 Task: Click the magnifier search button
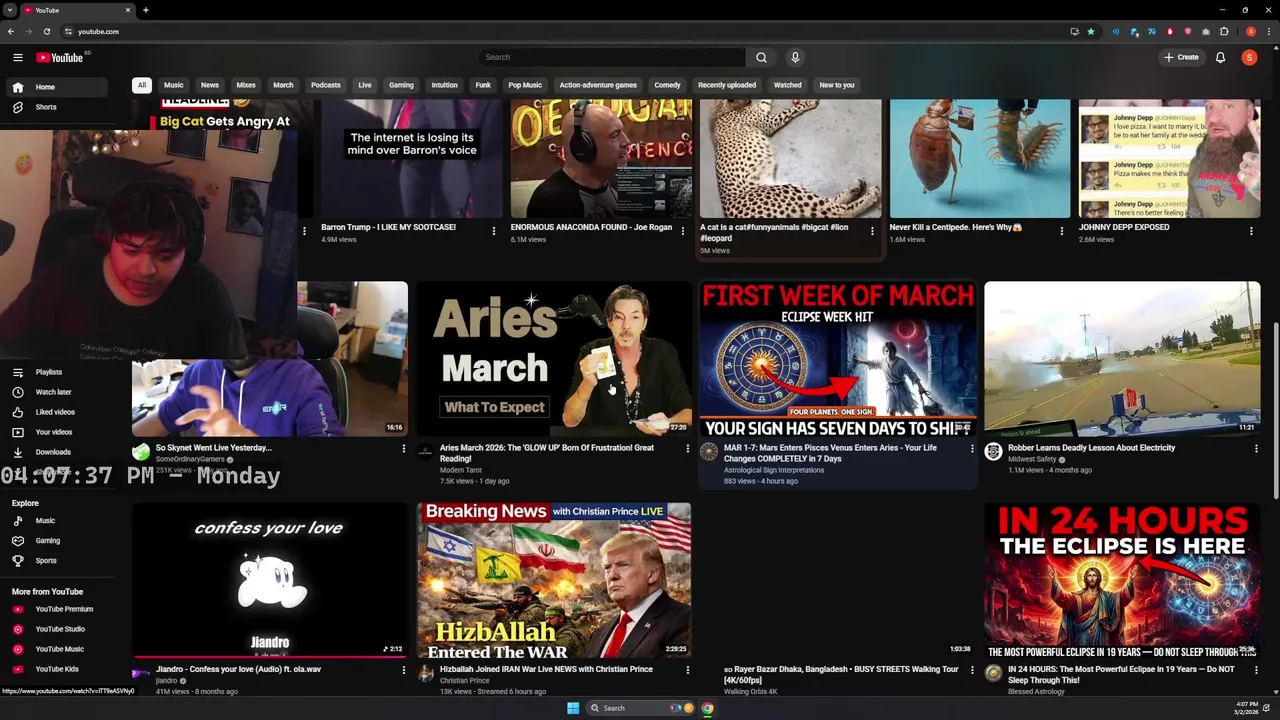pyautogui.click(x=761, y=57)
